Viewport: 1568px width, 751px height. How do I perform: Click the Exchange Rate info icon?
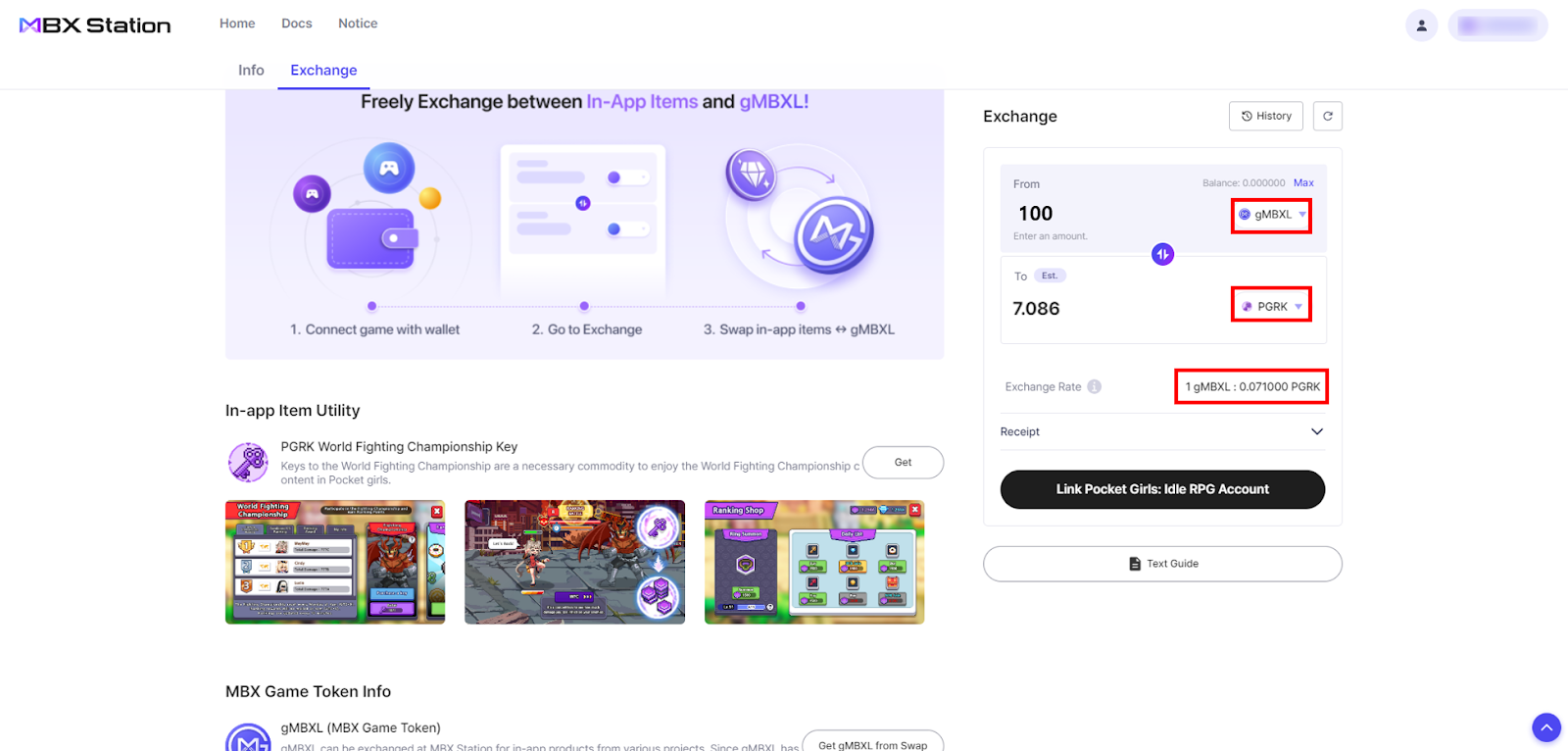coord(1095,386)
